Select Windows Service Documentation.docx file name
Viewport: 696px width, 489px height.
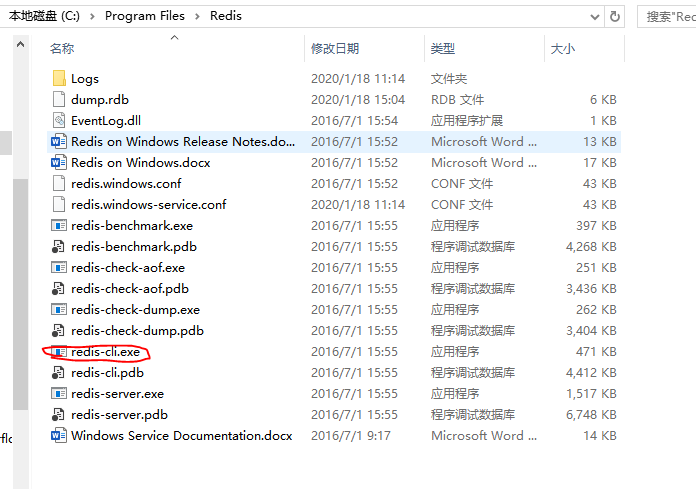[x=182, y=435]
